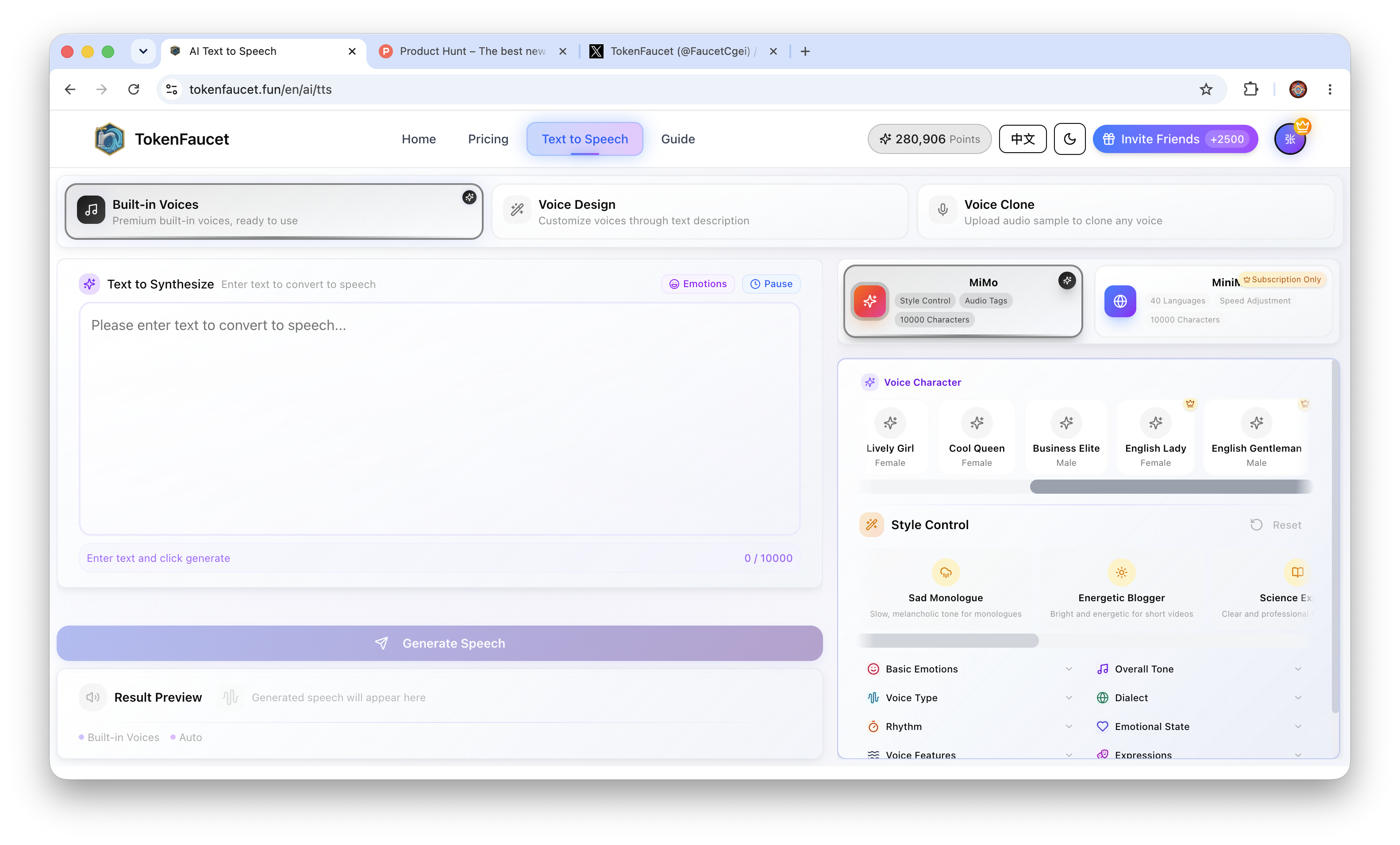Switch to the Voice Design mode tab
Image resolution: width=1400 pixels, height=845 pixels.
(700, 211)
